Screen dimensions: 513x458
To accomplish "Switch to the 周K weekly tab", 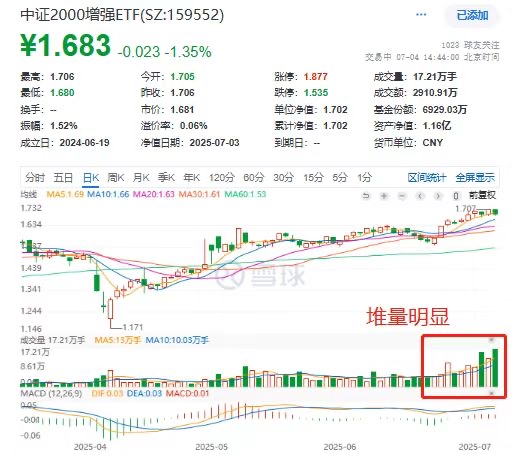I will [115, 177].
